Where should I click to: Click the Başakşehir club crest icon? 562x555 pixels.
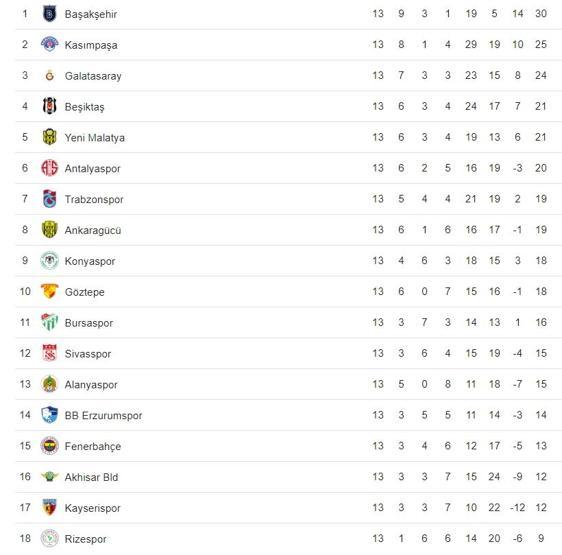[x=49, y=14]
